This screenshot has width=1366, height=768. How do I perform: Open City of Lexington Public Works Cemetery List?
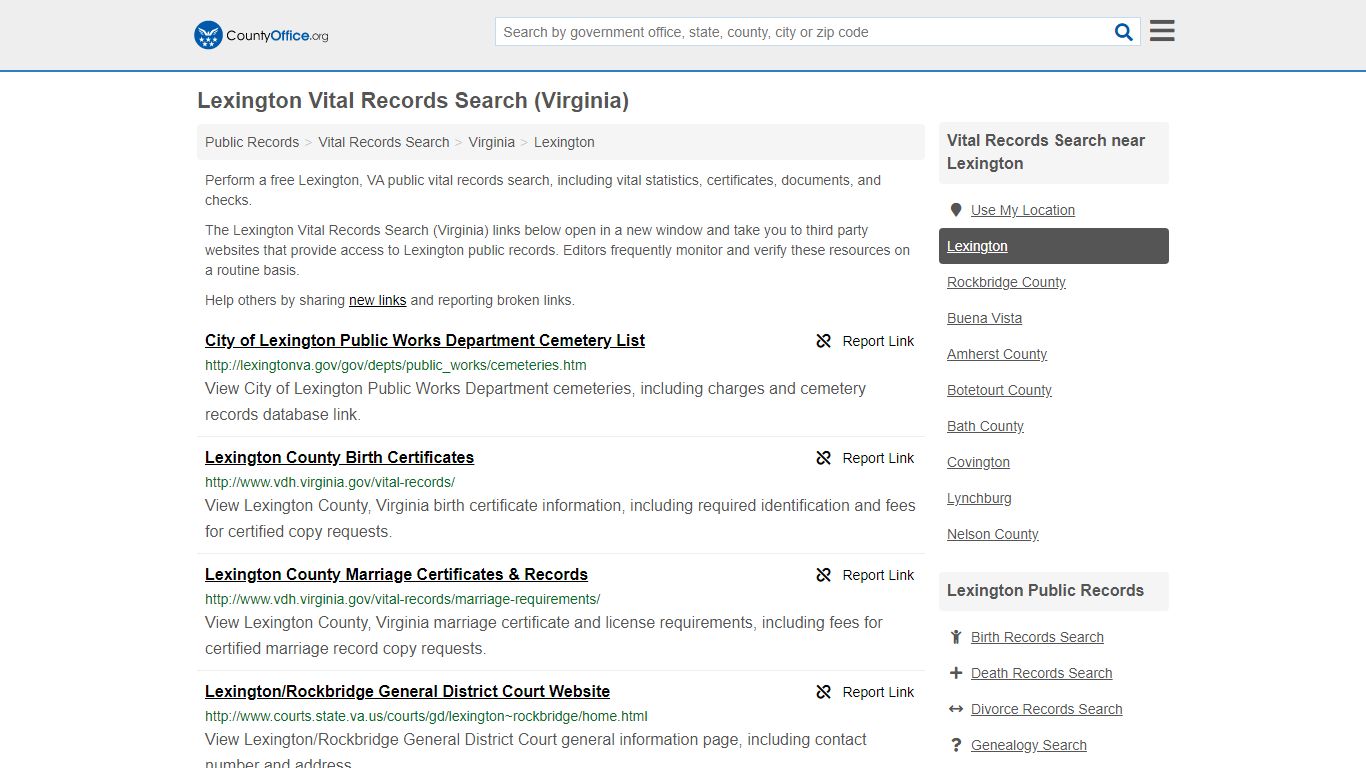[425, 340]
